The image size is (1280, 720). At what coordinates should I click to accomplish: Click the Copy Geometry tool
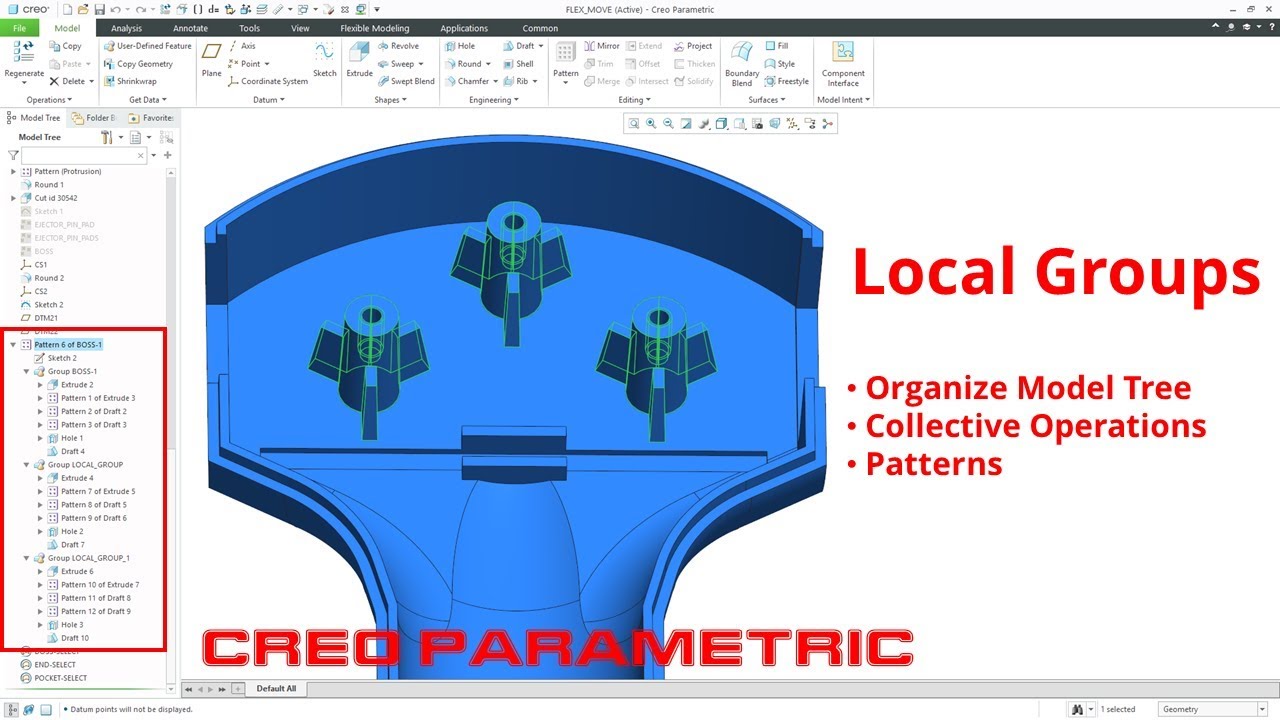(138, 64)
